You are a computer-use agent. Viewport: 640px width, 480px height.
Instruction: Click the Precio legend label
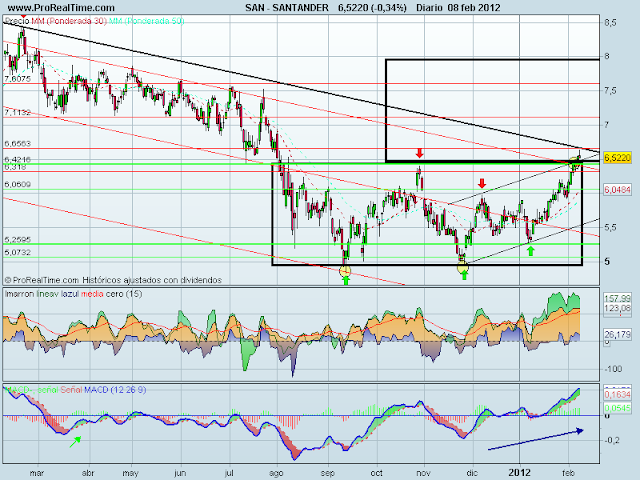click(x=17, y=21)
